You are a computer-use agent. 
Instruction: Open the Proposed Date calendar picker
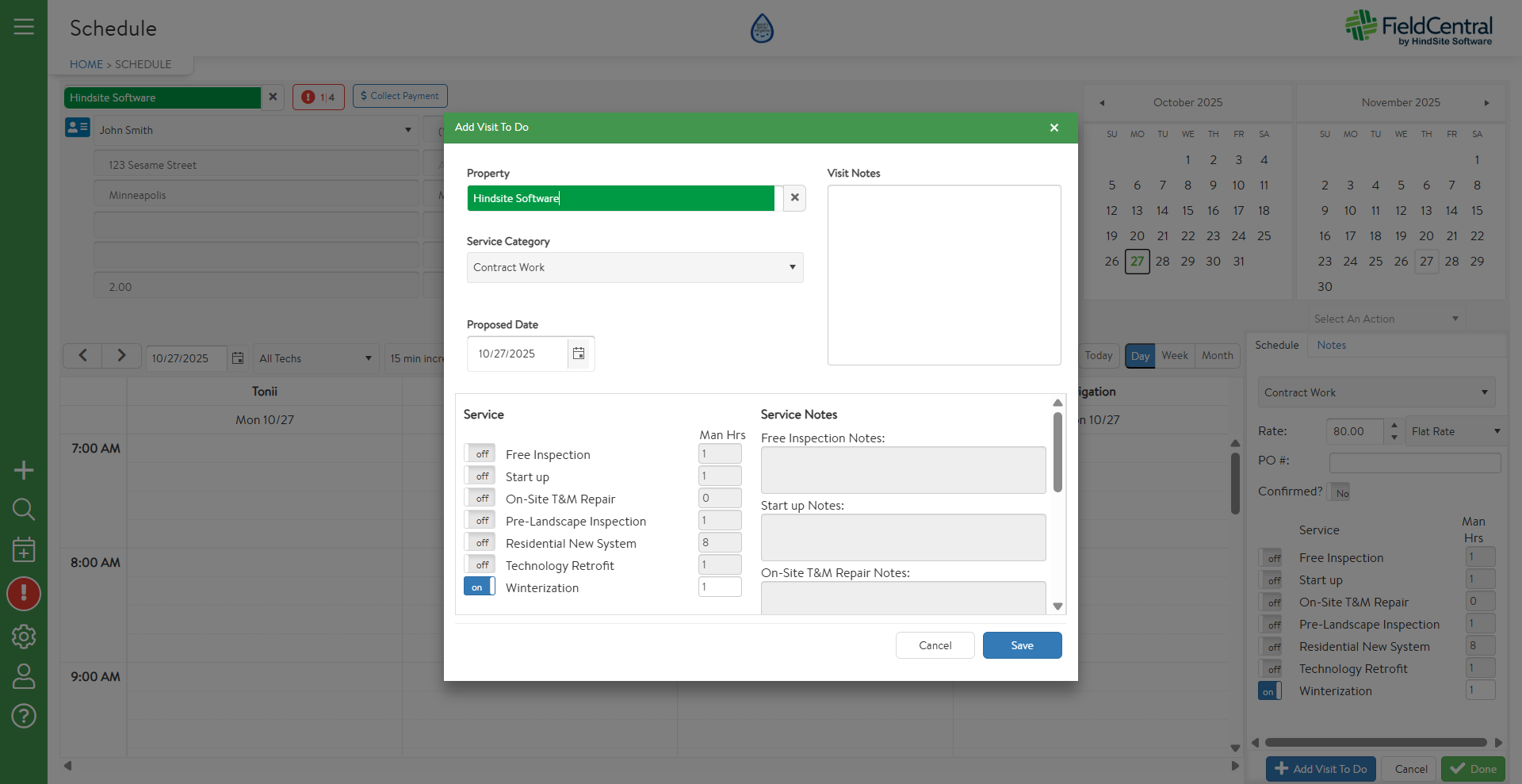point(579,354)
